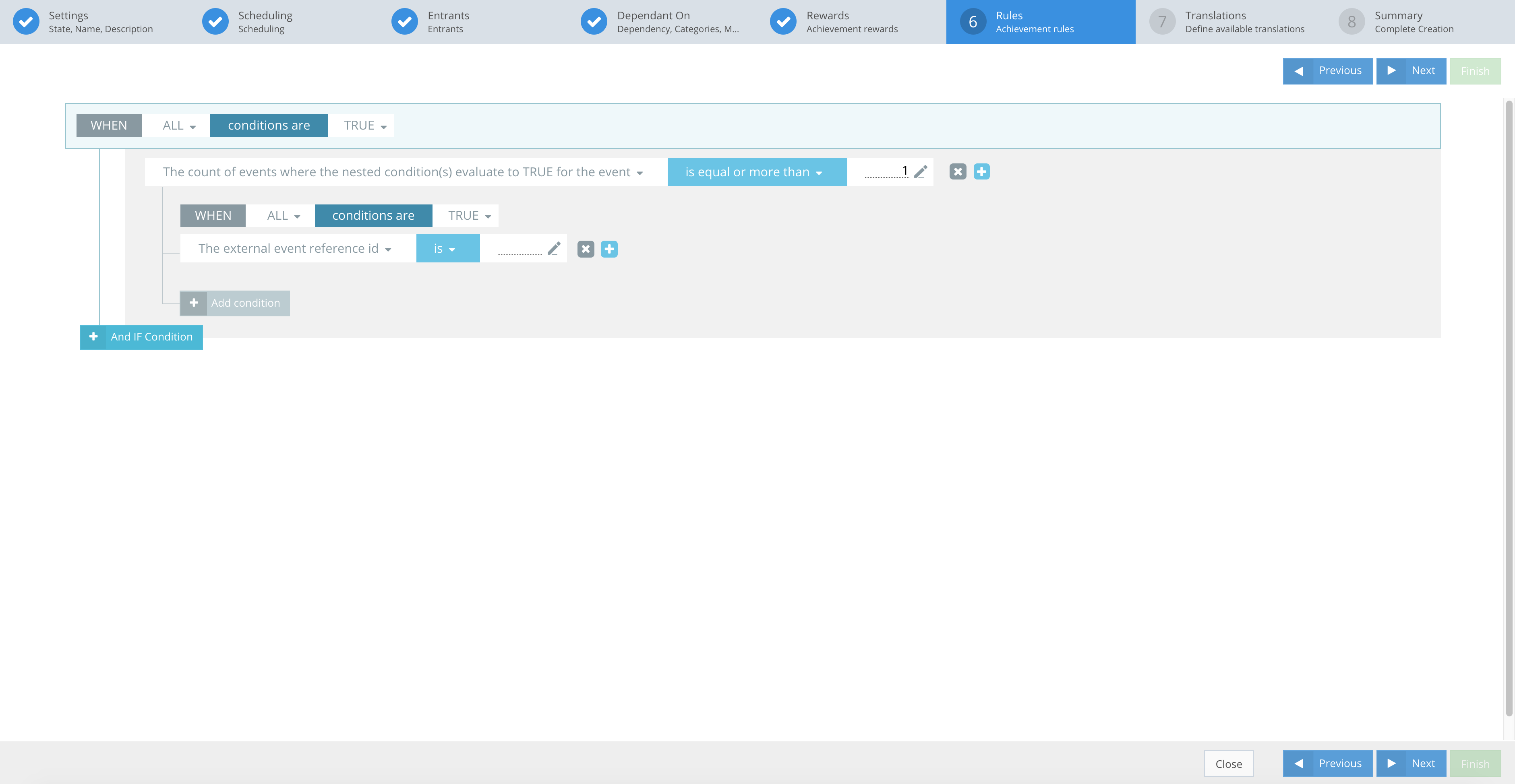Click the Settings step checkmark icon
The height and width of the screenshot is (784, 1515).
(x=26, y=22)
